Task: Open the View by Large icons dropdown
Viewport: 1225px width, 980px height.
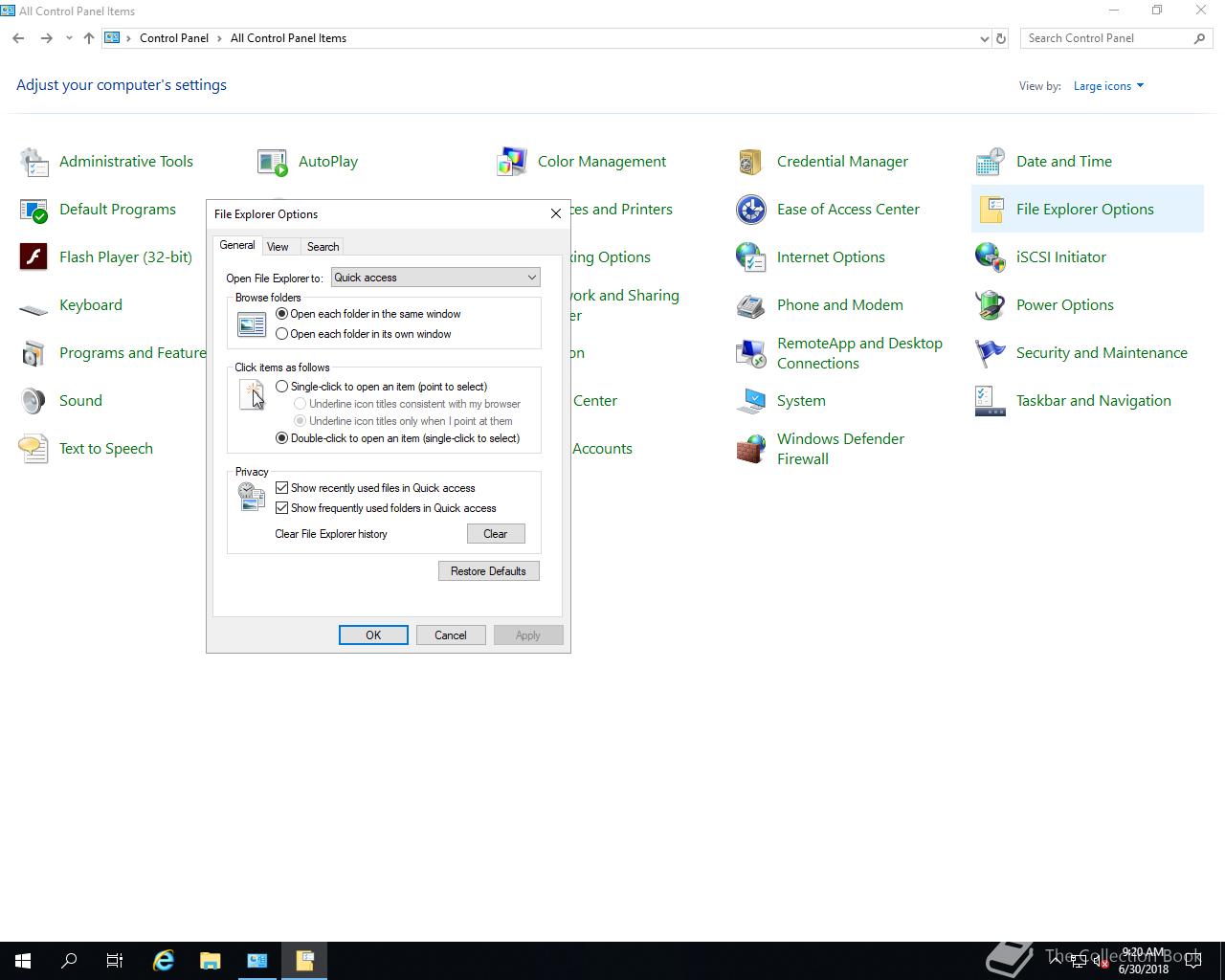Action: [1108, 86]
